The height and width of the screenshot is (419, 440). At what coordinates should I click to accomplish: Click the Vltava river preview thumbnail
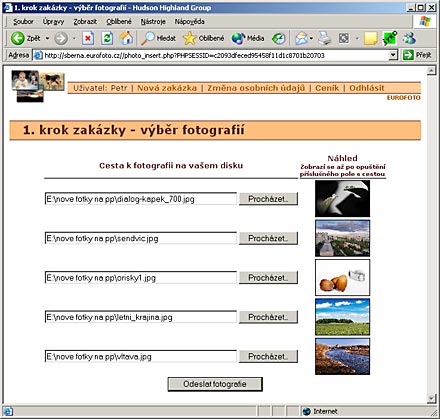click(x=342, y=356)
